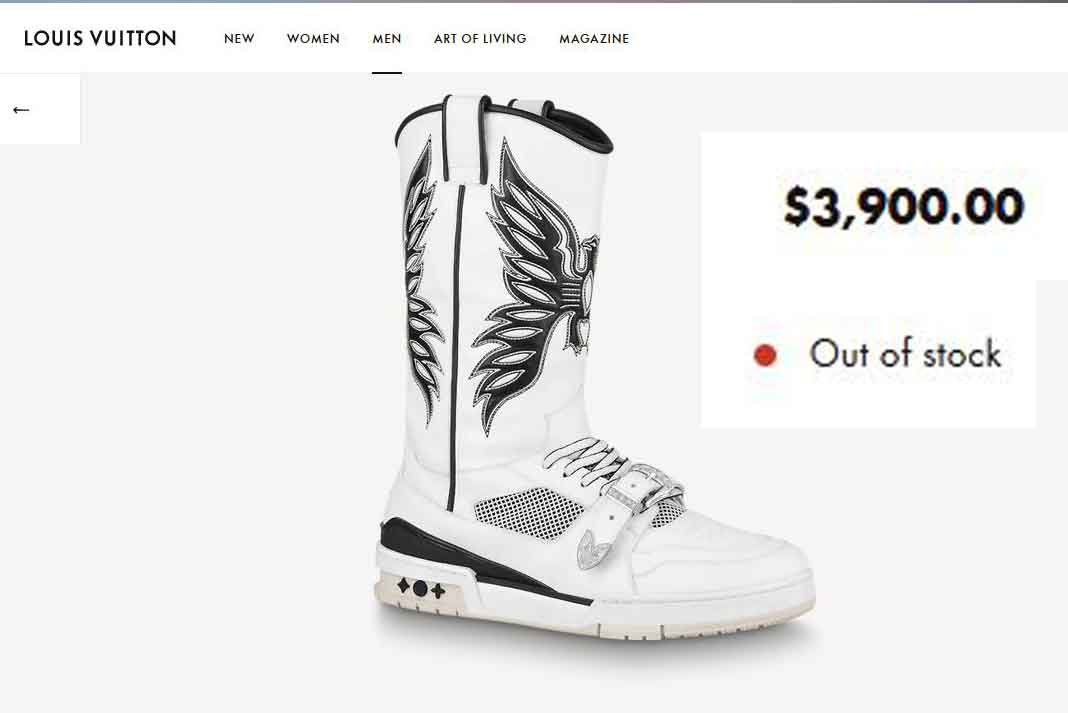The image size is (1068, 713).
Task: Click the eagle wing embroidery on the boot
Action: (x=535, y=286)
